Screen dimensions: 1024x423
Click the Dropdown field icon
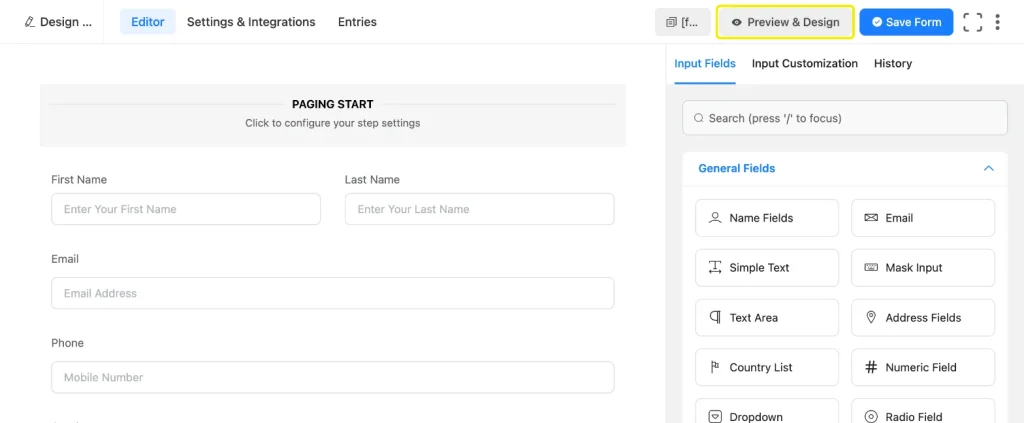point(715,416)
